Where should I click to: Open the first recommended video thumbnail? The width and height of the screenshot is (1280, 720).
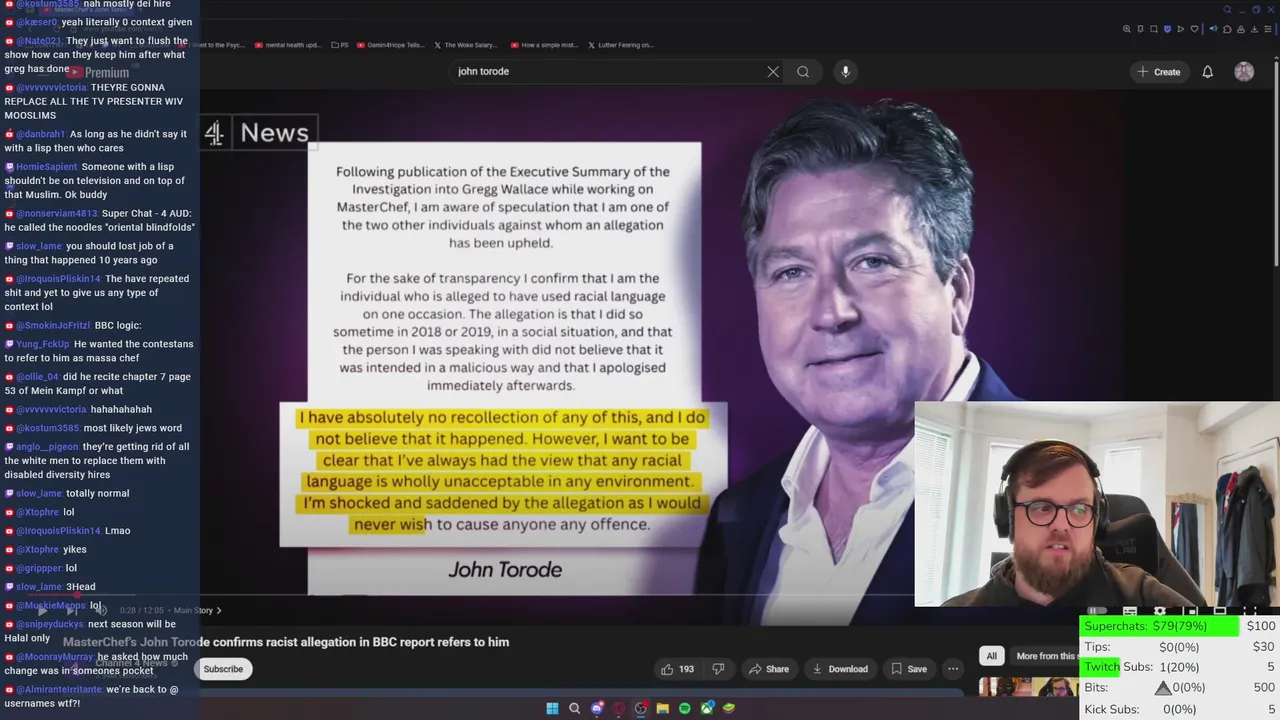(x=1028, y=687)
